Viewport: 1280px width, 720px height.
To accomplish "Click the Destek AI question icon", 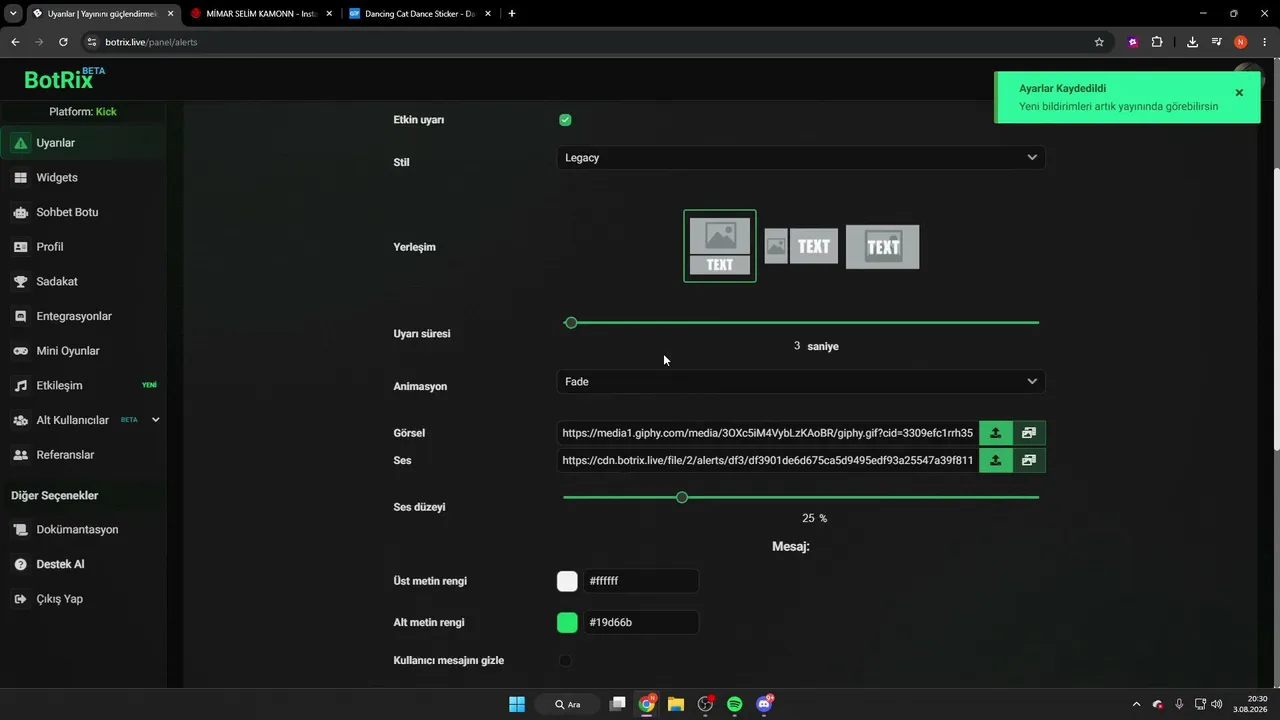I will pyautogui.click(x=20, y=564).
